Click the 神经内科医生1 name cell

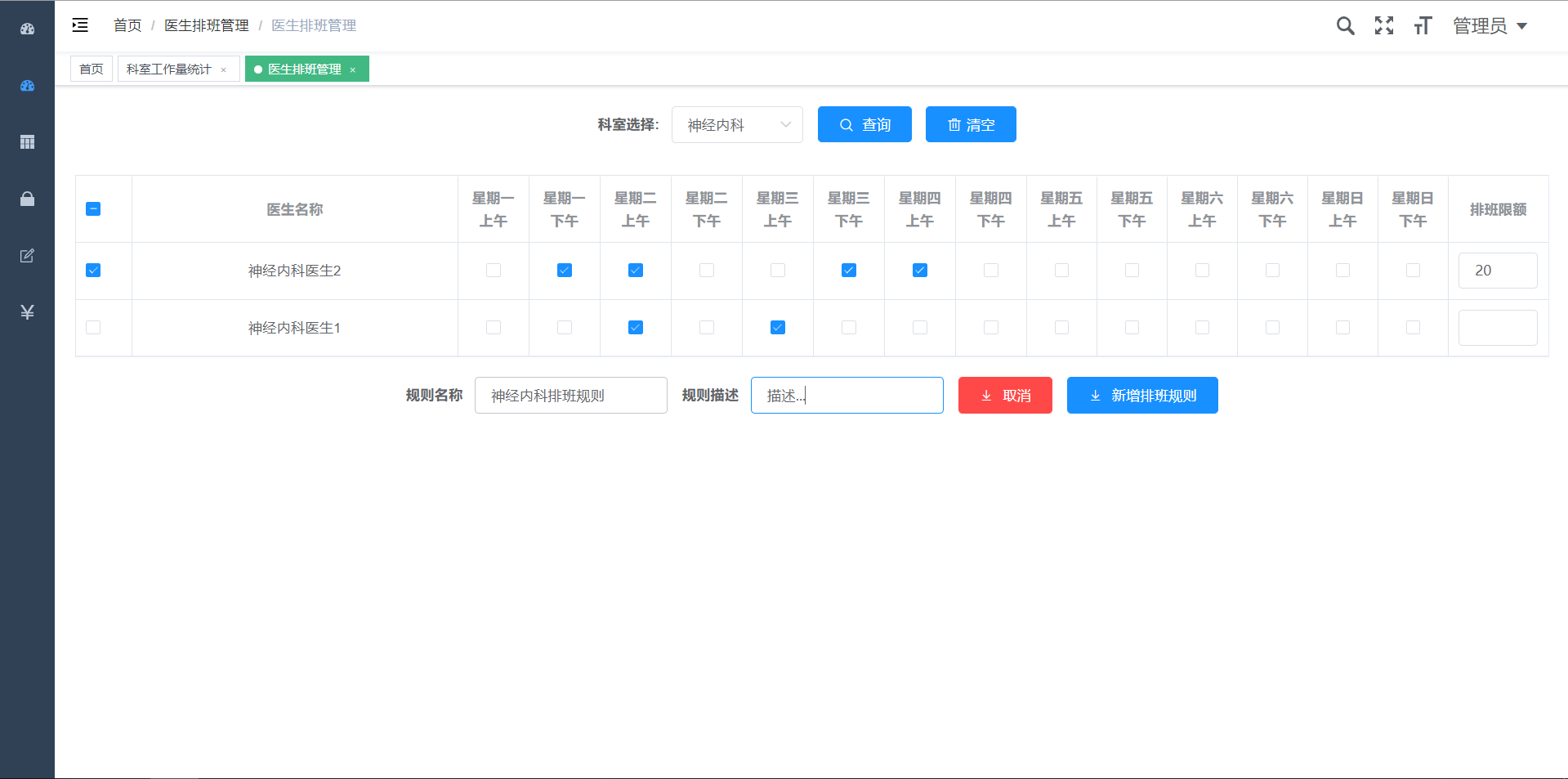pos(295,328)
